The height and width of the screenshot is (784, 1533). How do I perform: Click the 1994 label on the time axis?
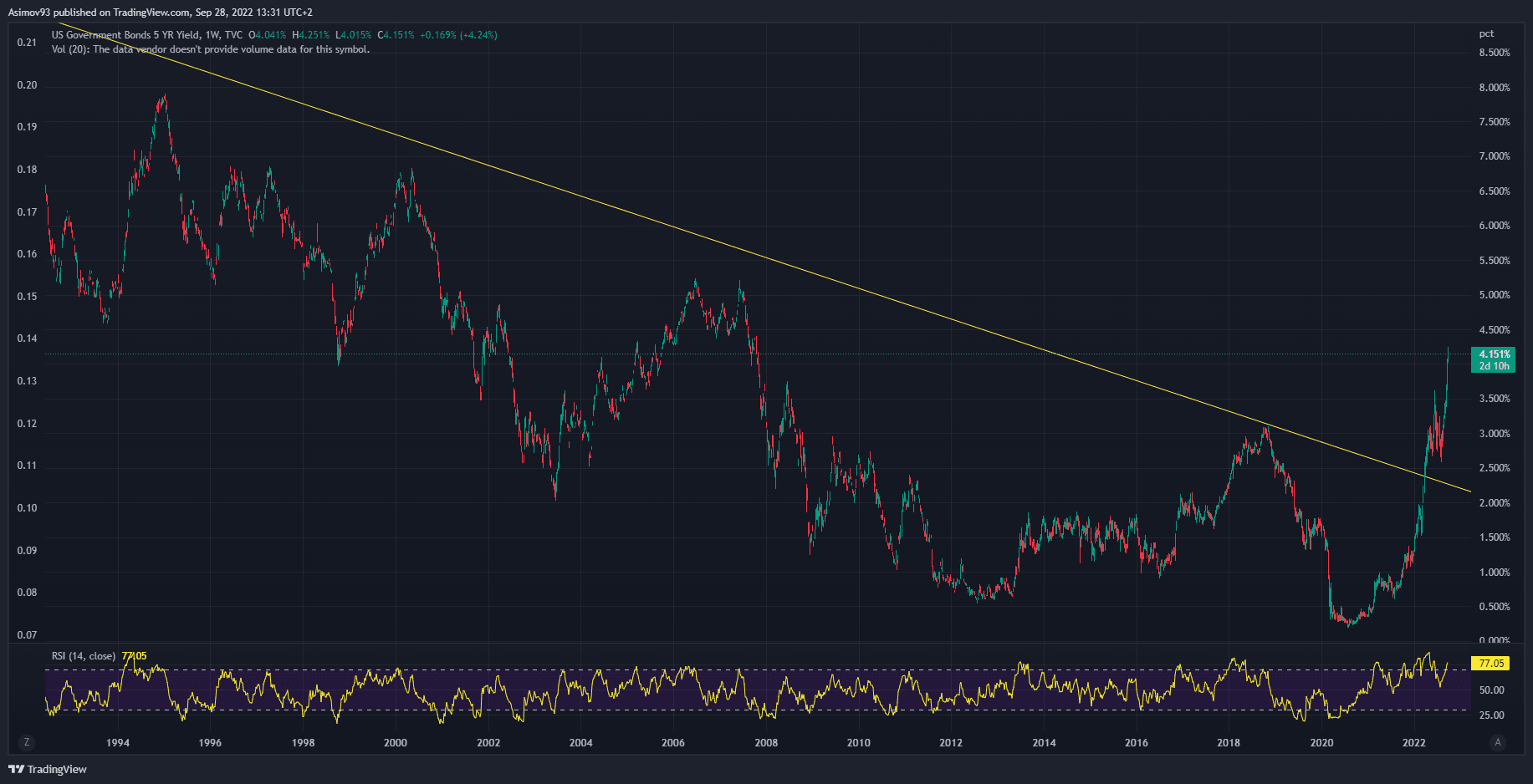pyautogui.click(x=118, y=742)
